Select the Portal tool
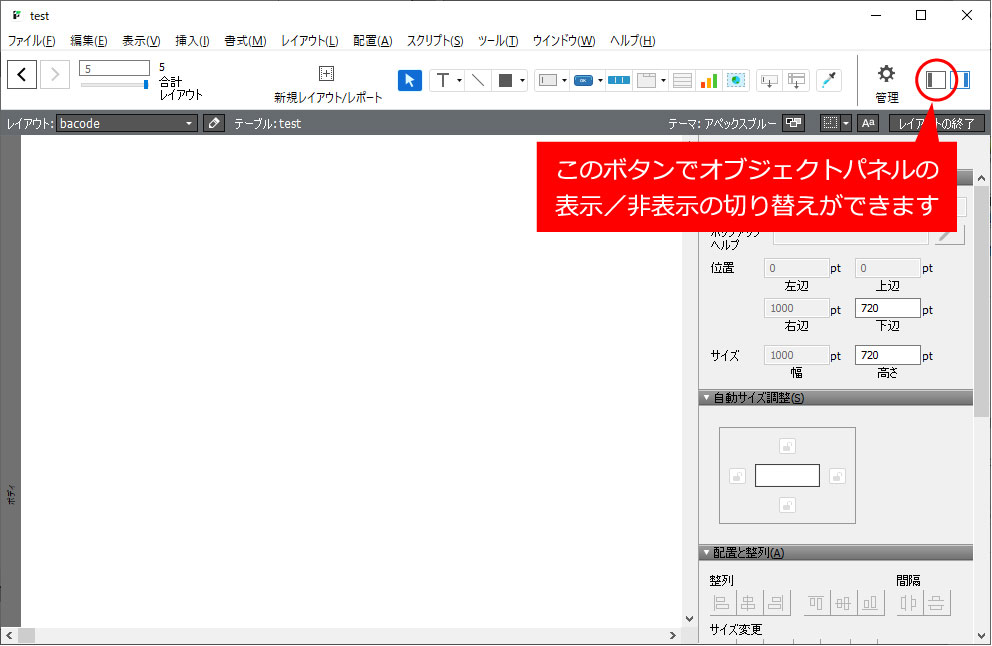 click(682, 80)
